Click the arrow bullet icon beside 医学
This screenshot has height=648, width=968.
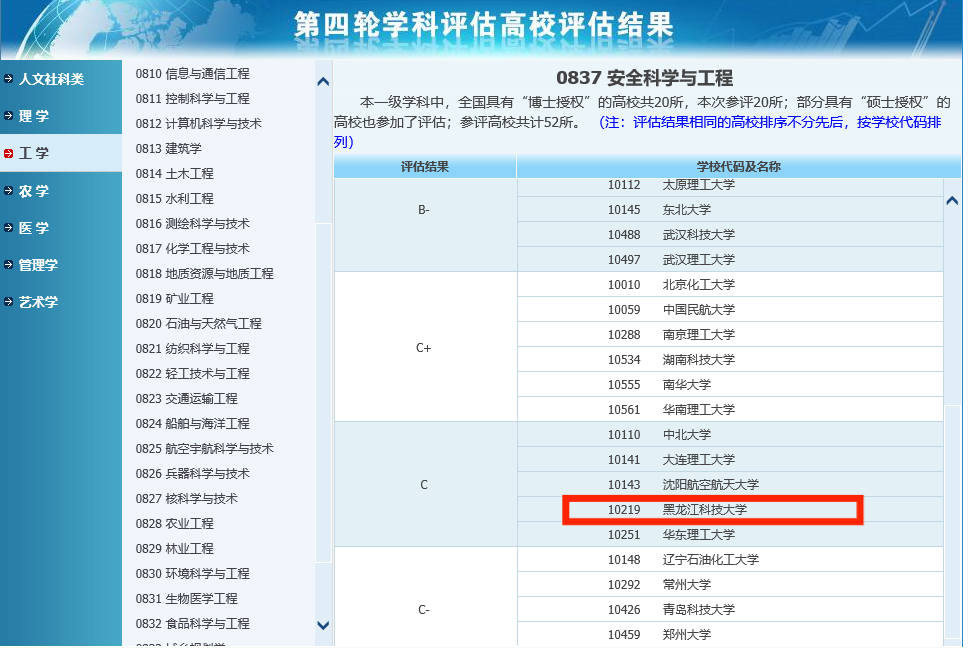click(9, 228)
